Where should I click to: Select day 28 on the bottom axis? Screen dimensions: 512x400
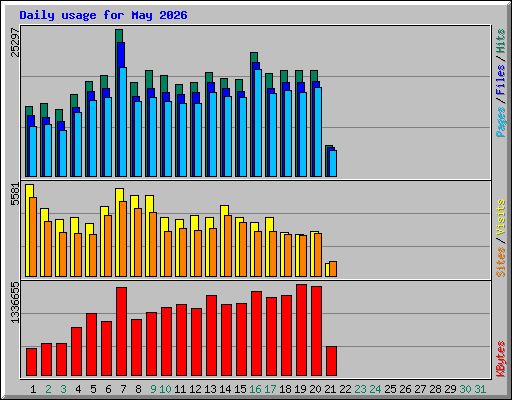pyautogui.click(x=435, y=389)
